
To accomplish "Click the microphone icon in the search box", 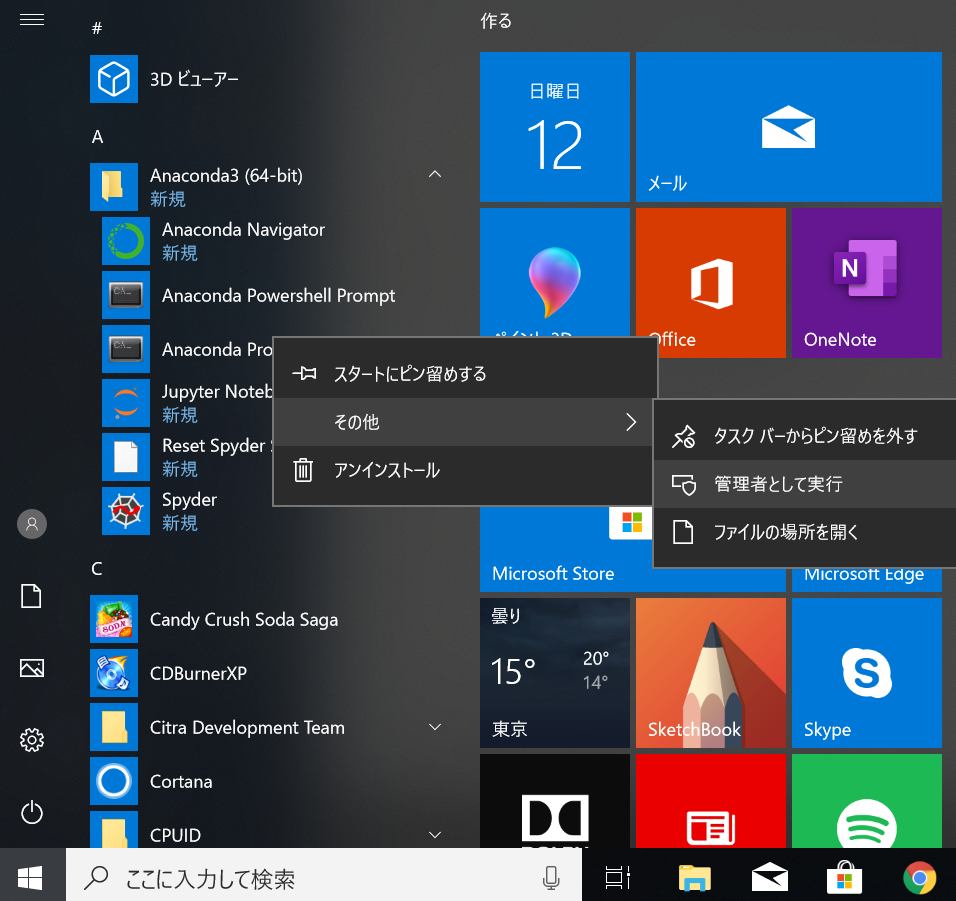I will (551, 878).
